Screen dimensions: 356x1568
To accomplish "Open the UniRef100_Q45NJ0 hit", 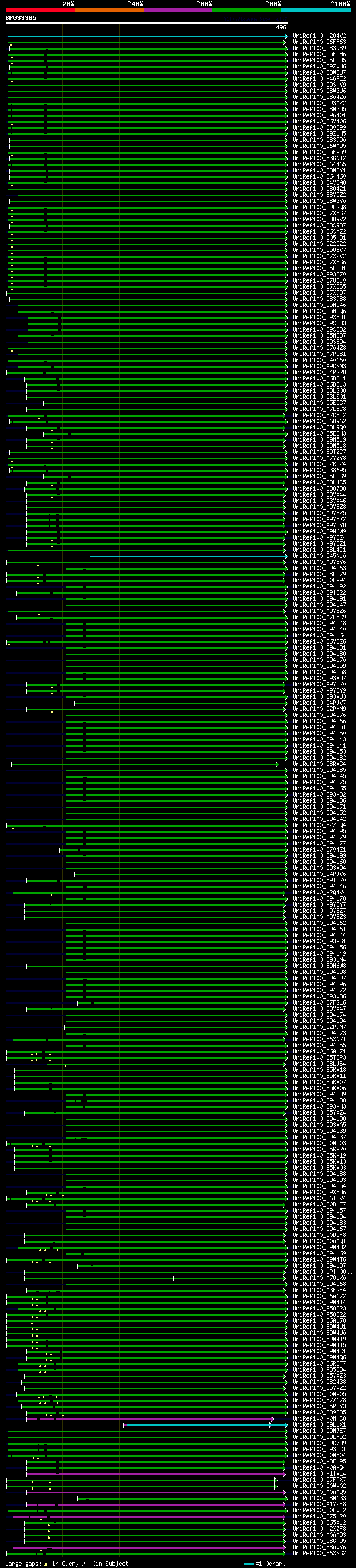I will [x=319, y=556].
